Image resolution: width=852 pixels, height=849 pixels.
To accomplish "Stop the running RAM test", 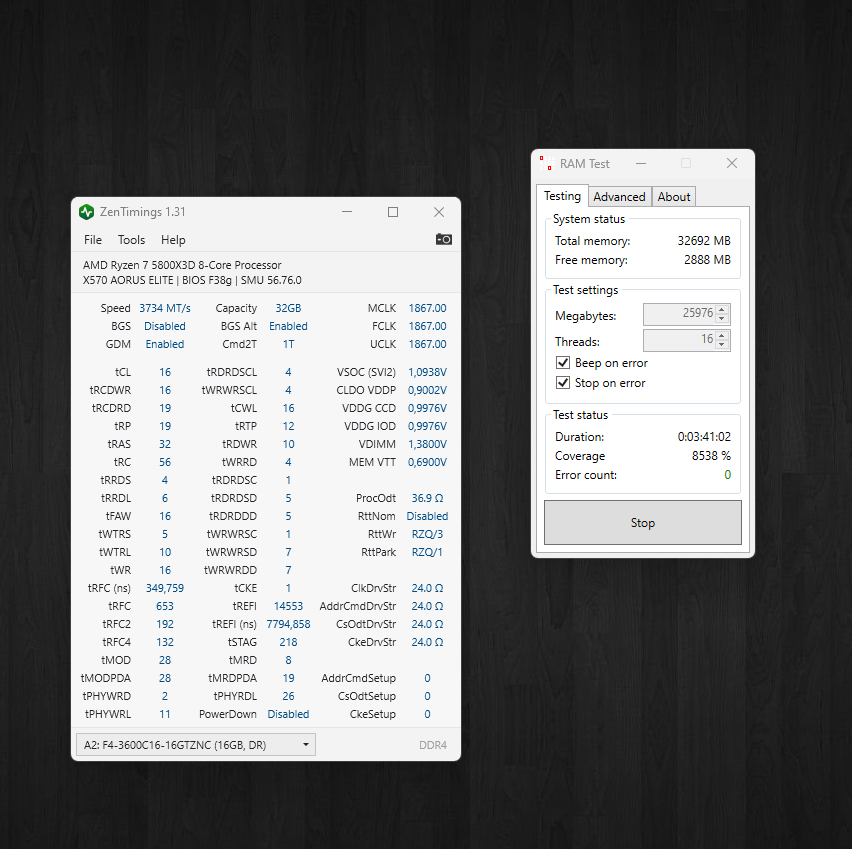I will coord(643,522).
